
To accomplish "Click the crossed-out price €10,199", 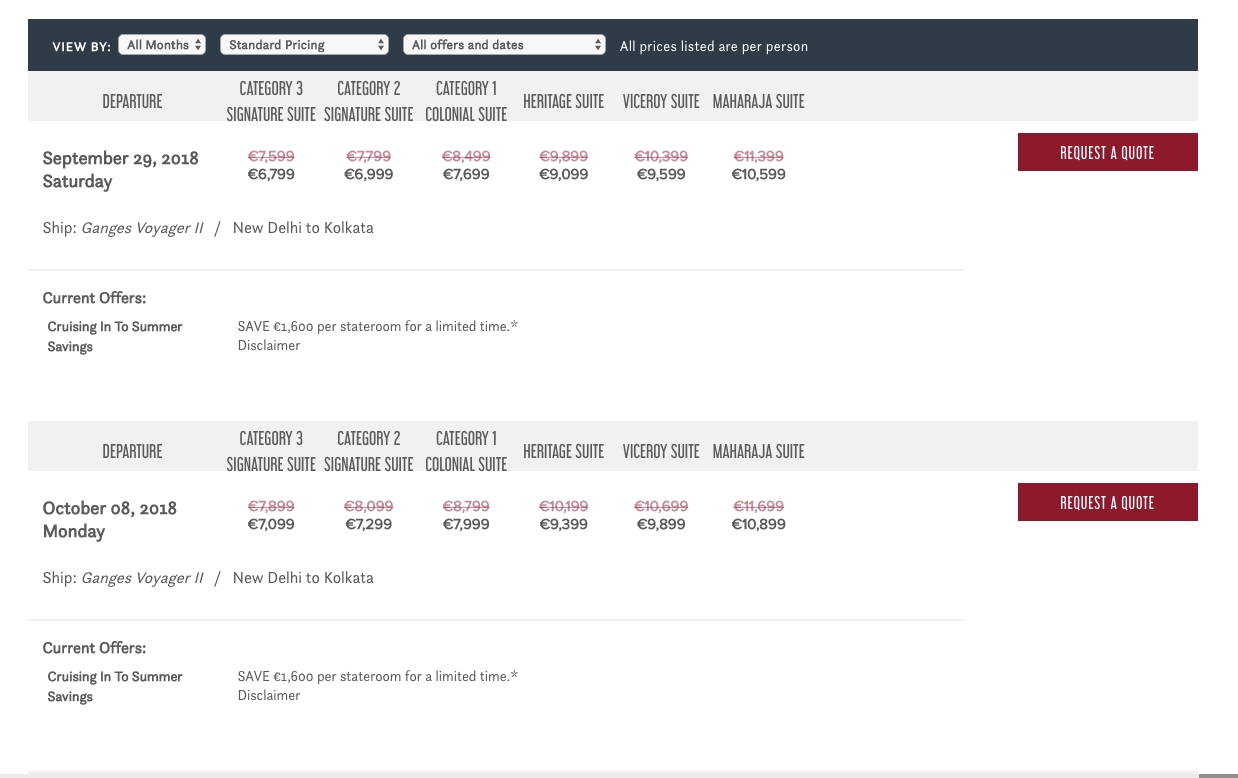I will coord(564,506).
